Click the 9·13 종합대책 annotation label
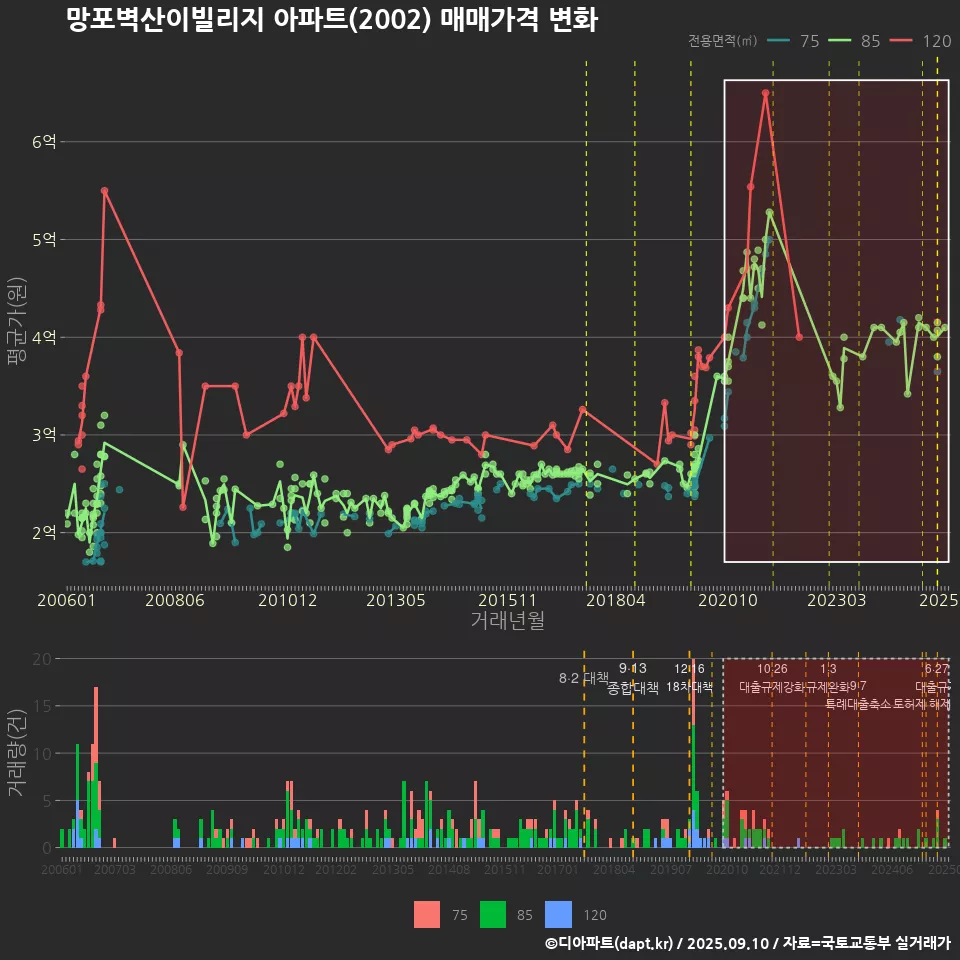This screenshot has height=960, width=960. [x=633, y=678]
